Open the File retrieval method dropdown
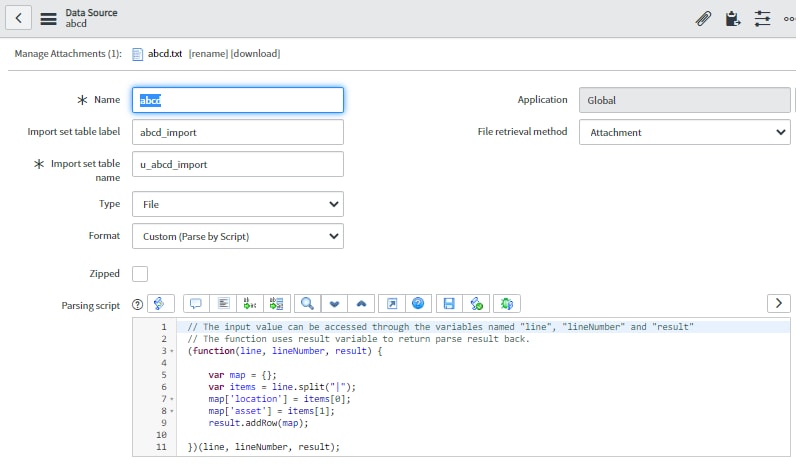 click(x=684, y=132)
